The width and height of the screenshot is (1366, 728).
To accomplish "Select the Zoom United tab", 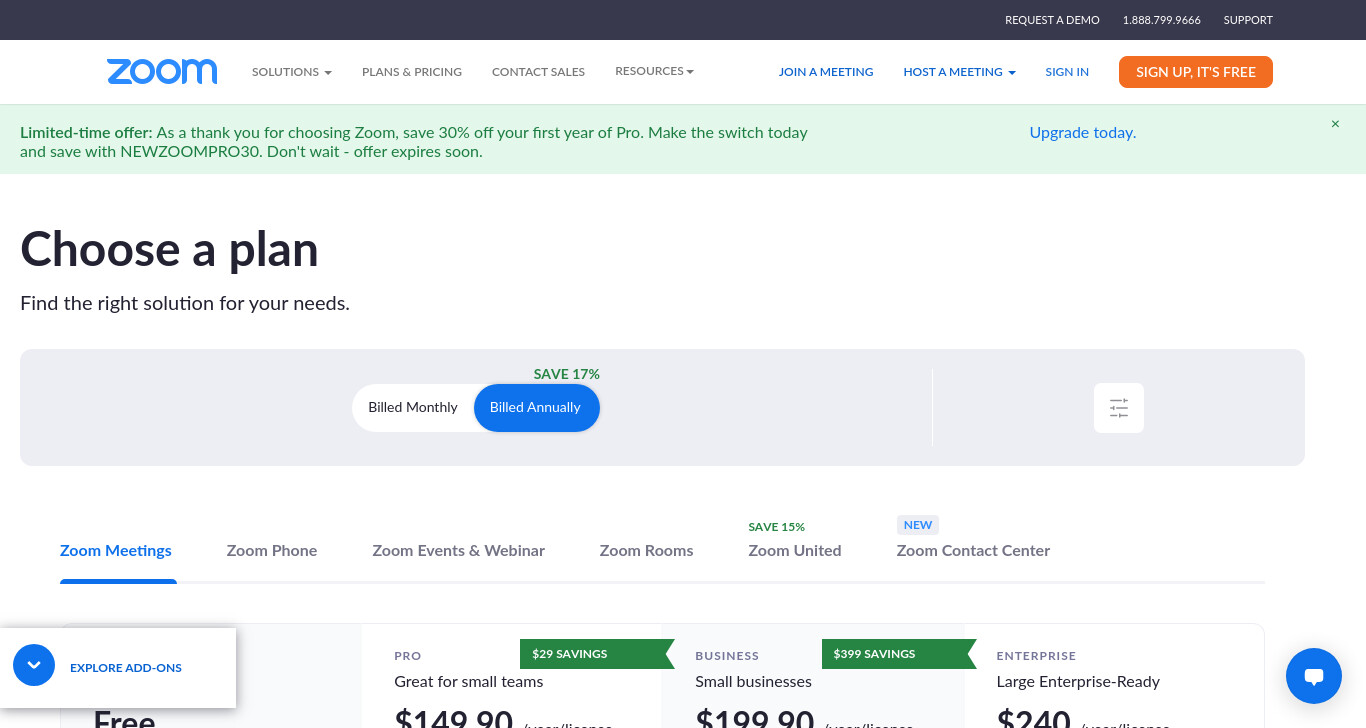I will tap(795, 551).
